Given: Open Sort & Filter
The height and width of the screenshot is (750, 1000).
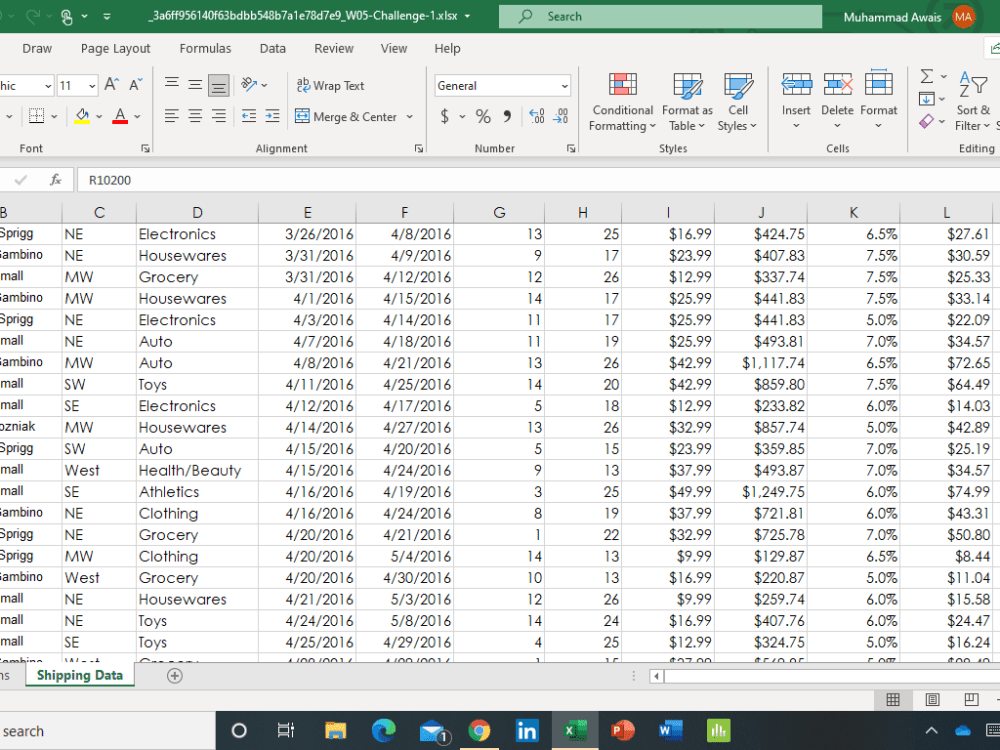Looking at the screenshot, I should (x=973, y=102).
